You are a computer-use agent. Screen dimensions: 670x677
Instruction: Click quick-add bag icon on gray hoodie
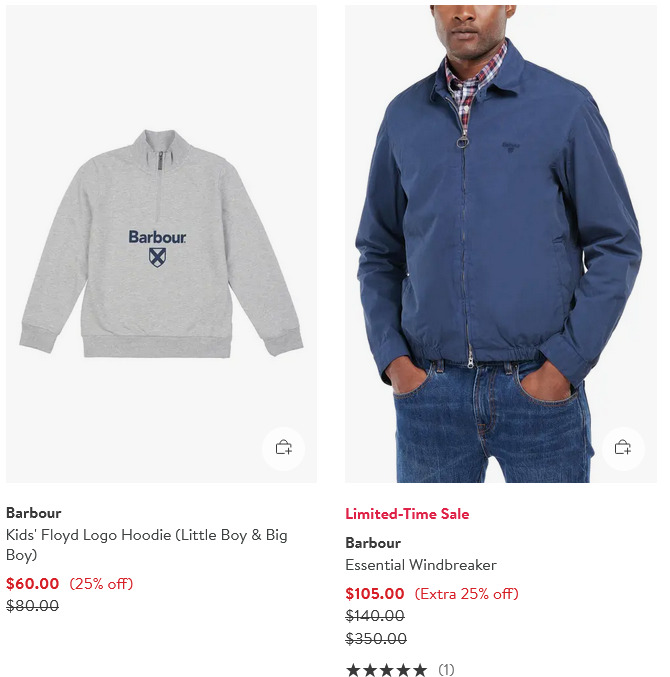tap(284, 448)
